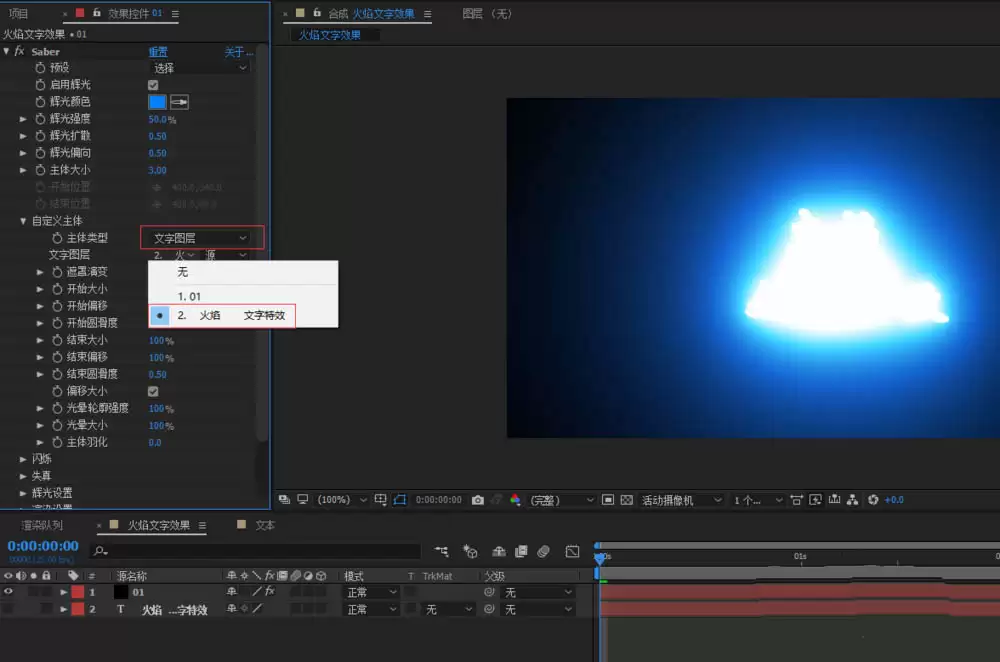
Task: Open the 预设 选择 dropdown
Action: [200, 68]
